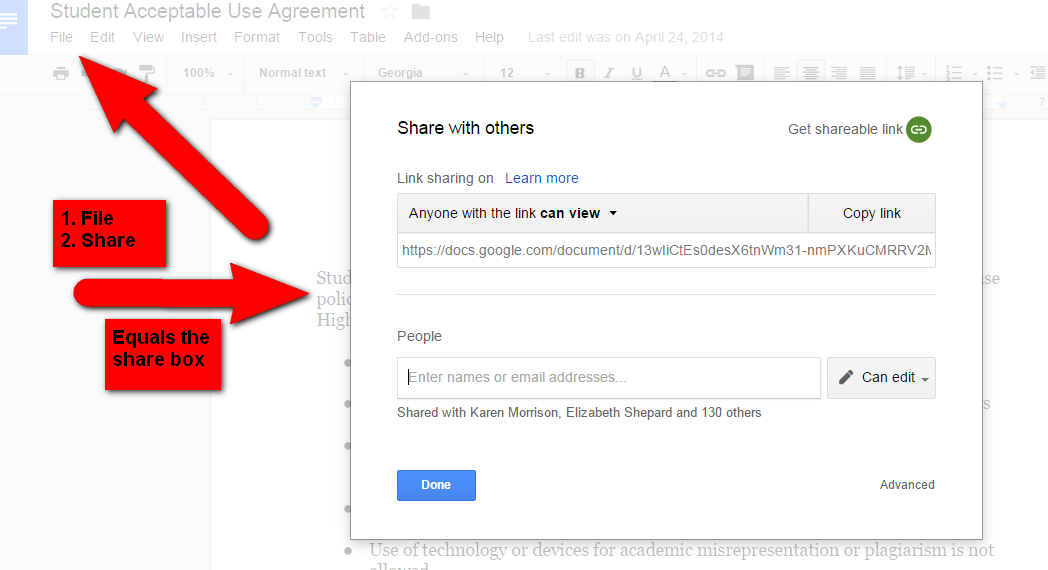Click the Print icon in the toolbar

(61, 73)
